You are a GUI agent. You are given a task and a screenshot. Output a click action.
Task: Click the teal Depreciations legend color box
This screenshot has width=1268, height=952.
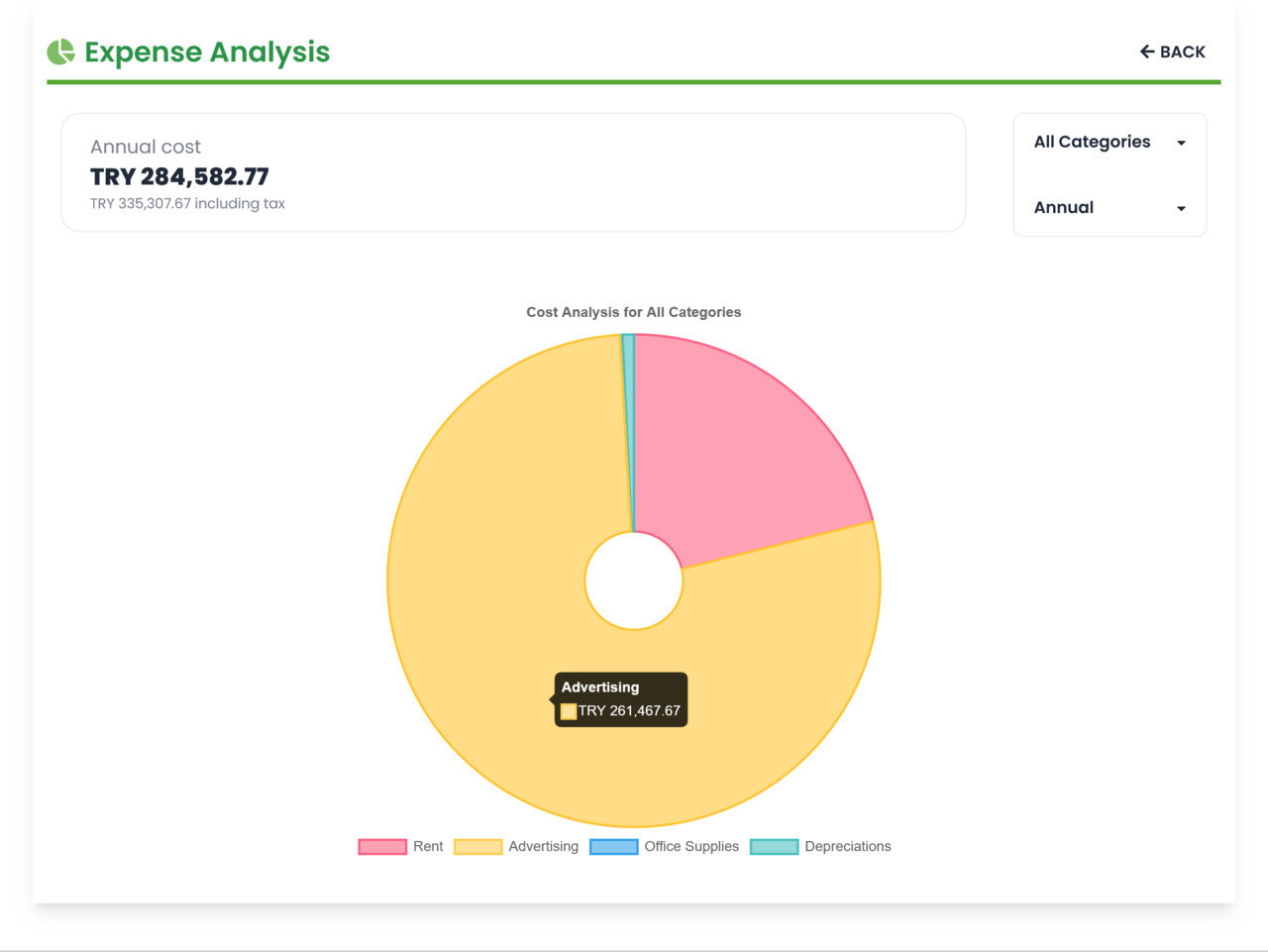774,847
